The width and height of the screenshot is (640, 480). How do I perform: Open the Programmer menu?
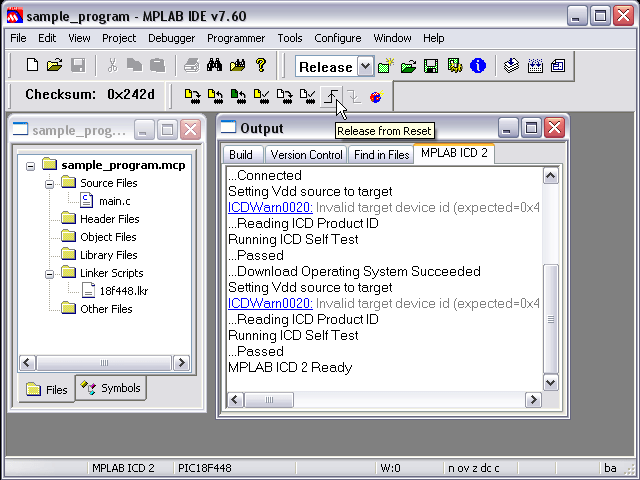coord(236,38)
